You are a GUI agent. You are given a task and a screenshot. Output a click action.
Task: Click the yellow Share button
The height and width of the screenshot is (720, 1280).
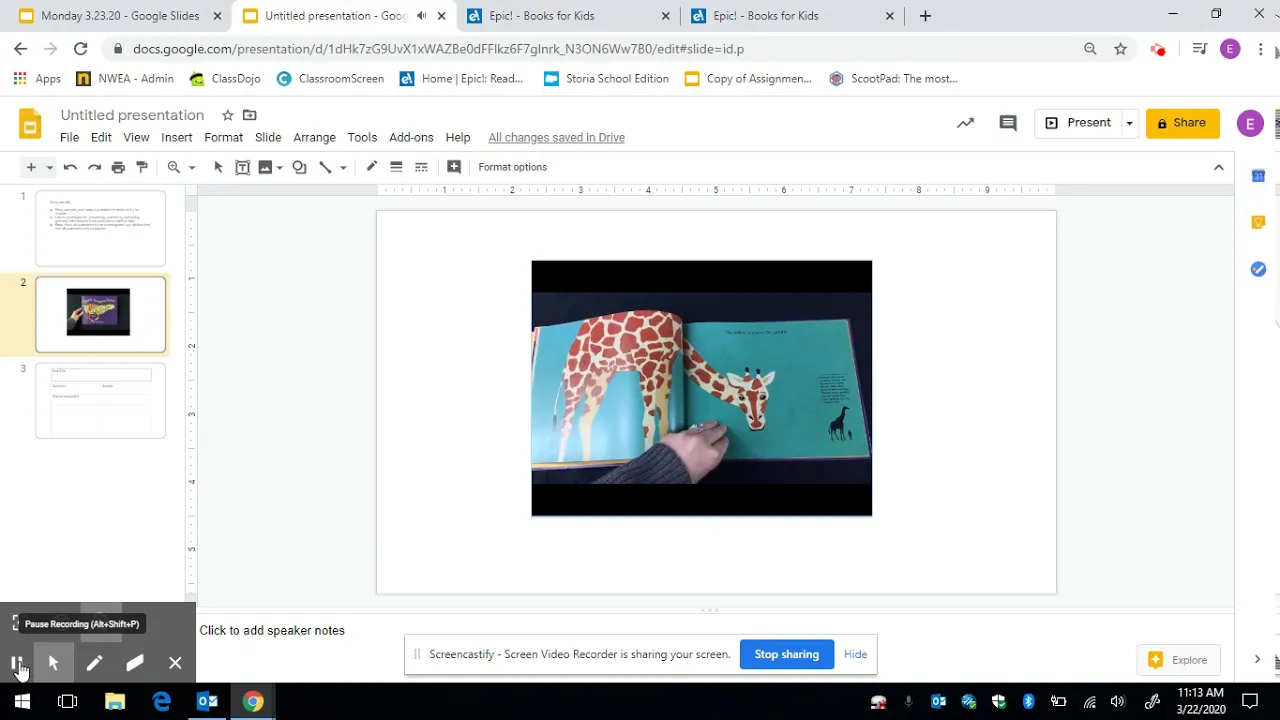pyautogui.click(x=1182, y=123)
